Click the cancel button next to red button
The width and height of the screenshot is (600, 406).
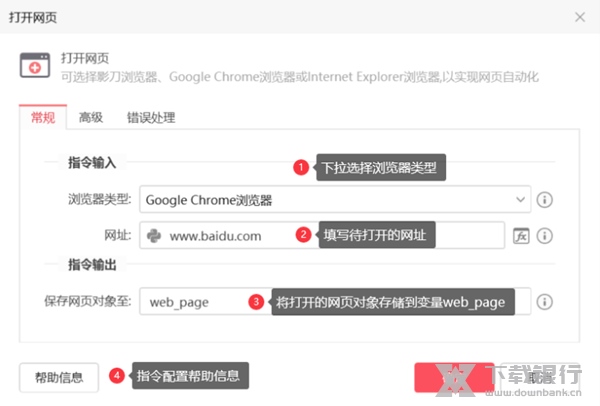[540, 377]
